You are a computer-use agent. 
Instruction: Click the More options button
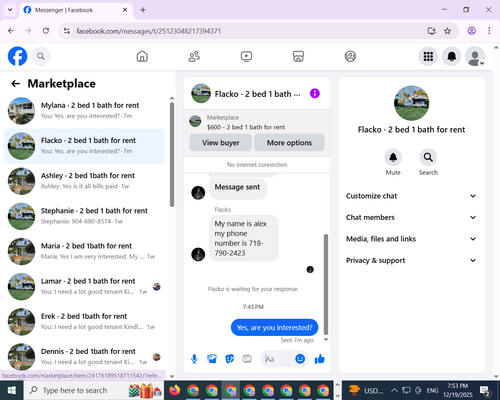tap(289, 143)
